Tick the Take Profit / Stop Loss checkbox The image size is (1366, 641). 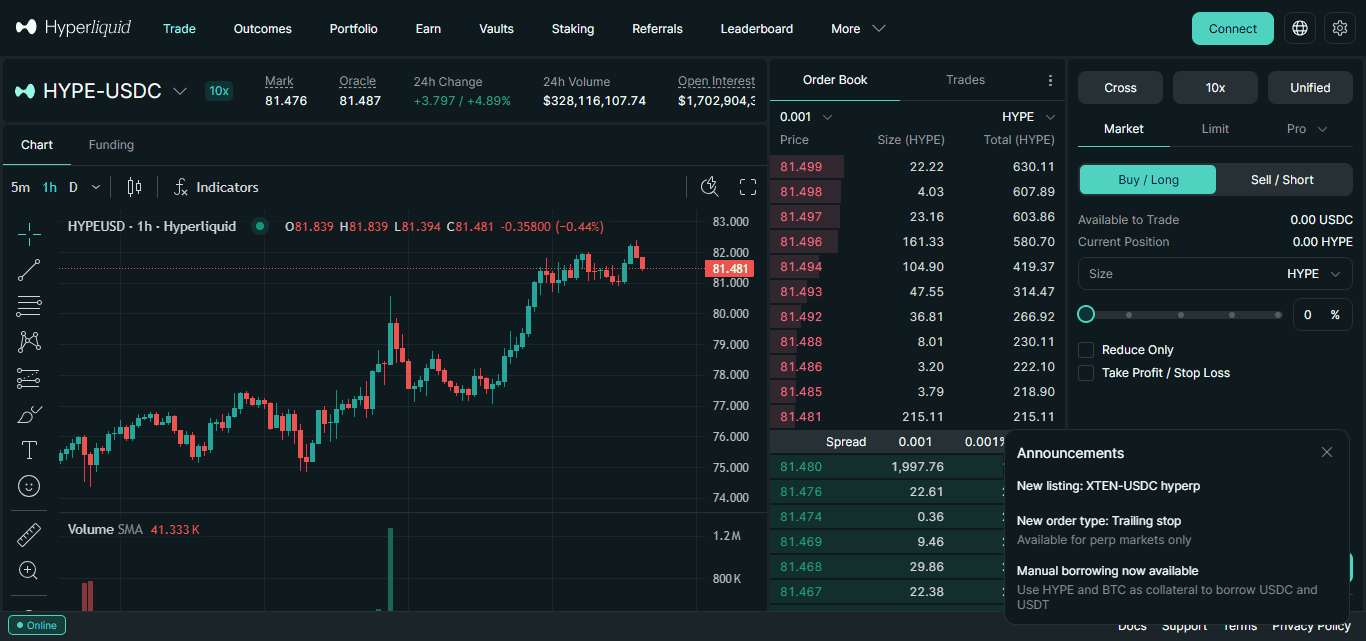tap(1086, 373)
